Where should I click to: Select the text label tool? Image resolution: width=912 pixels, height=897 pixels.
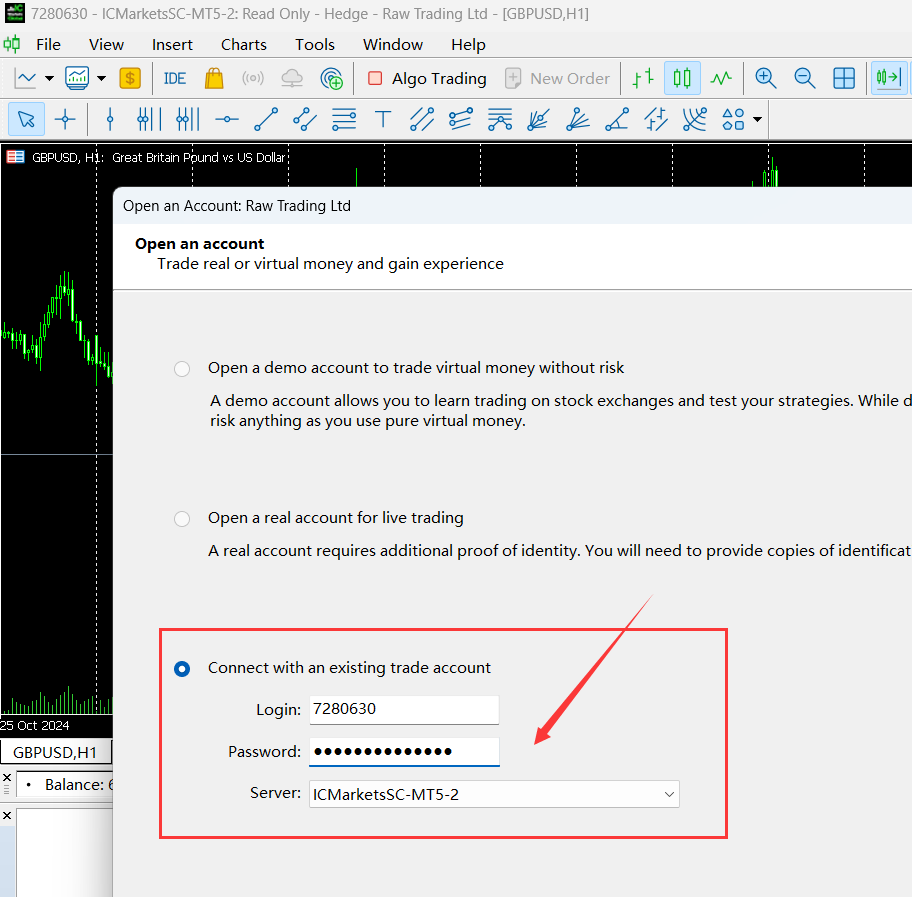point(382,120)
